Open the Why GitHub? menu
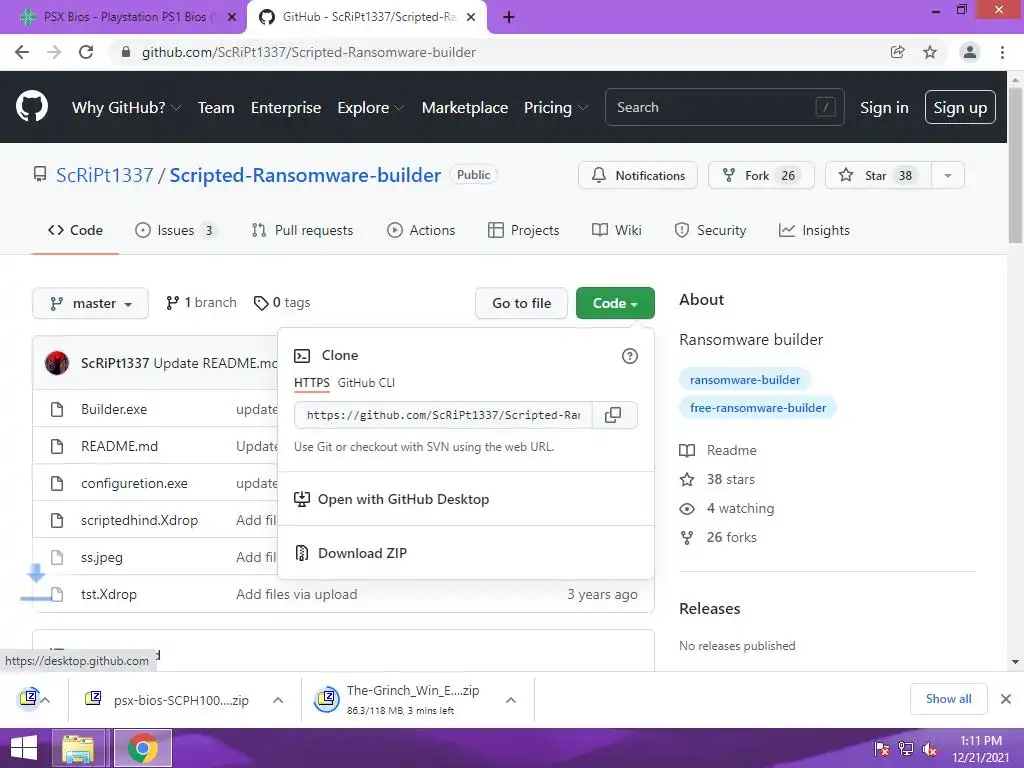1024x768 pixels. tap(126, 108)
